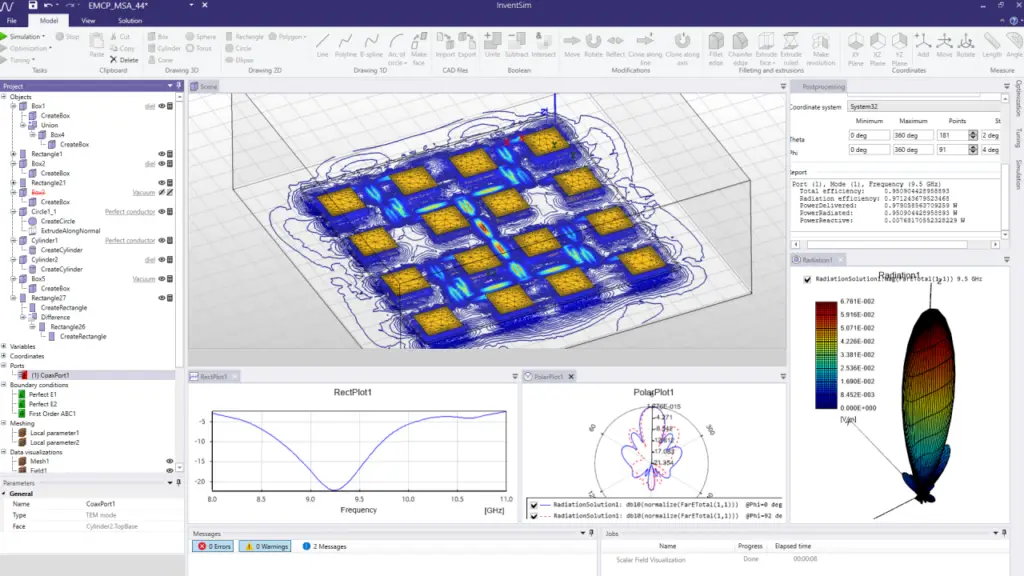Image resolution: width=1024 pixels, height=576 pixels.
Task: Click the Clone along axis tool
Action: click(682, 46)
